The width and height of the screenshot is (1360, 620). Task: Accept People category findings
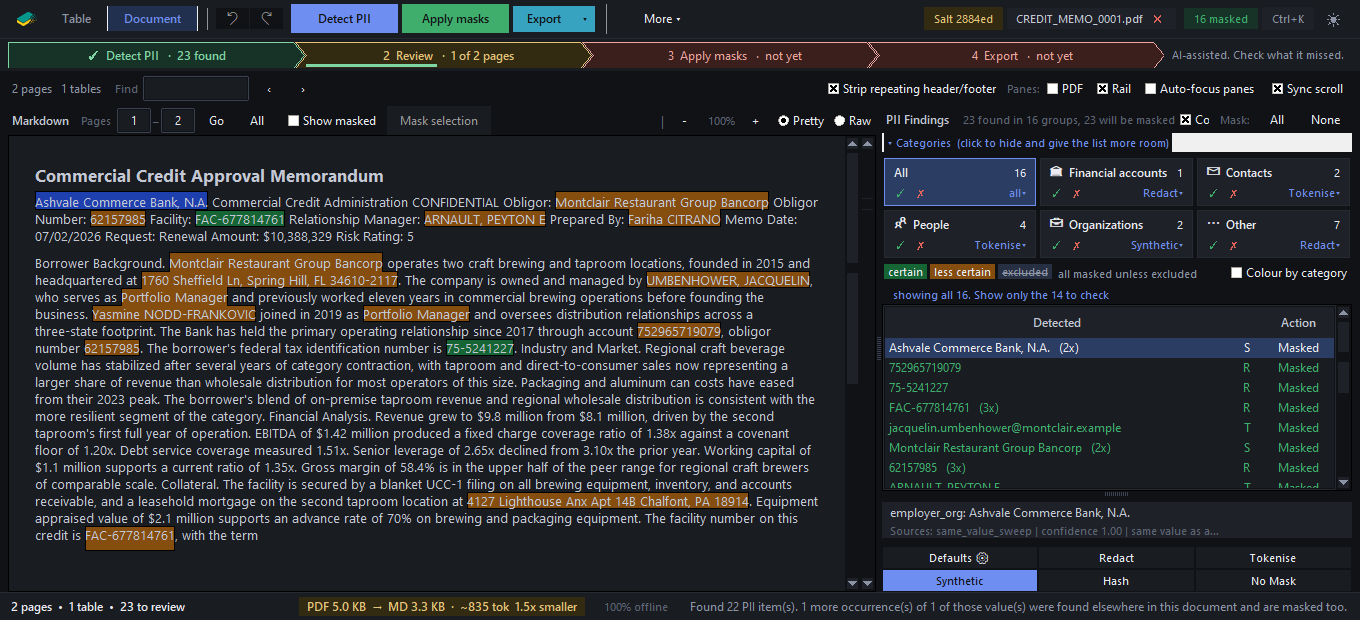[x=900, y=245]
